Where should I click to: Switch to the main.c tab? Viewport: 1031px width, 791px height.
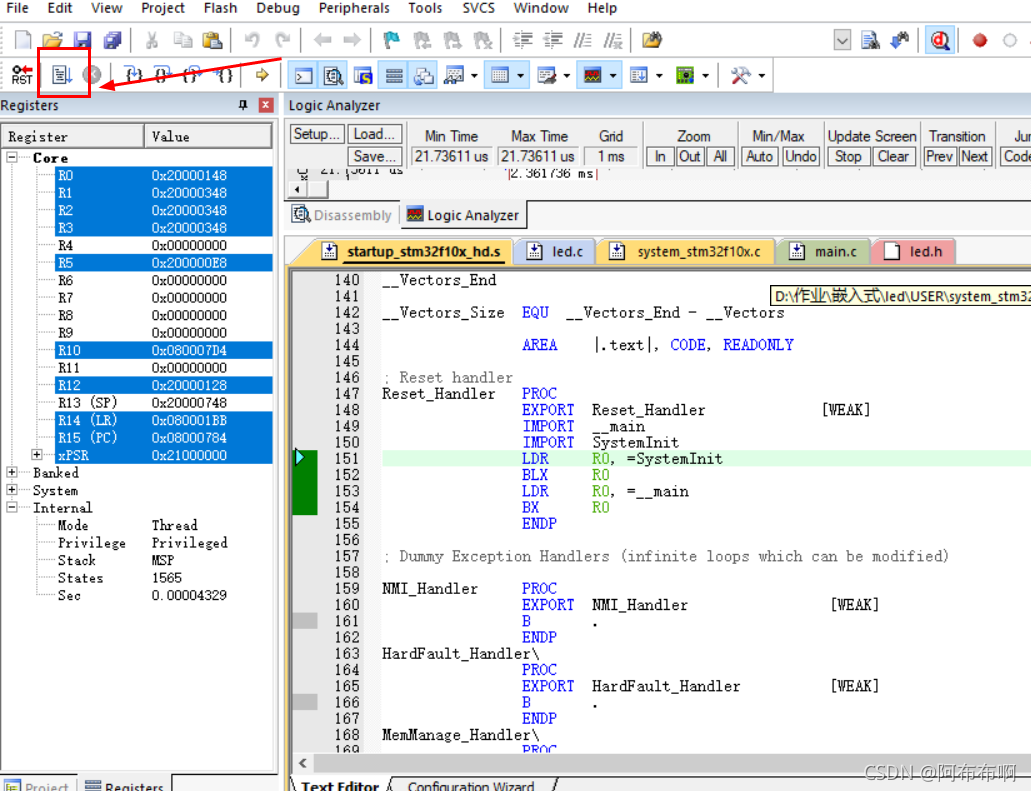[824, 251]
